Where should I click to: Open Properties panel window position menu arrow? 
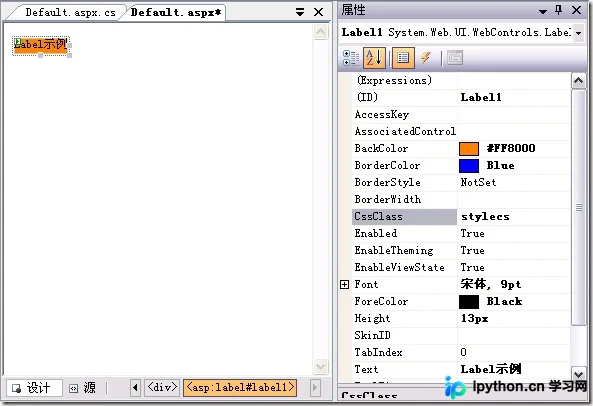coord(543,12)
